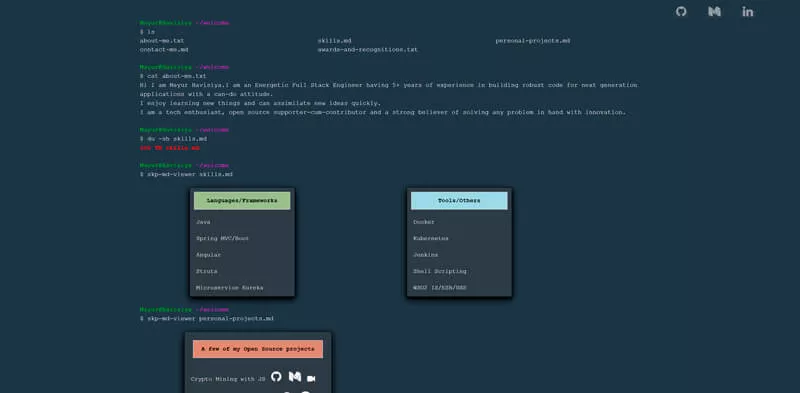
Task: Click contact-me.md in the ls output
Action: coord(164,50)
